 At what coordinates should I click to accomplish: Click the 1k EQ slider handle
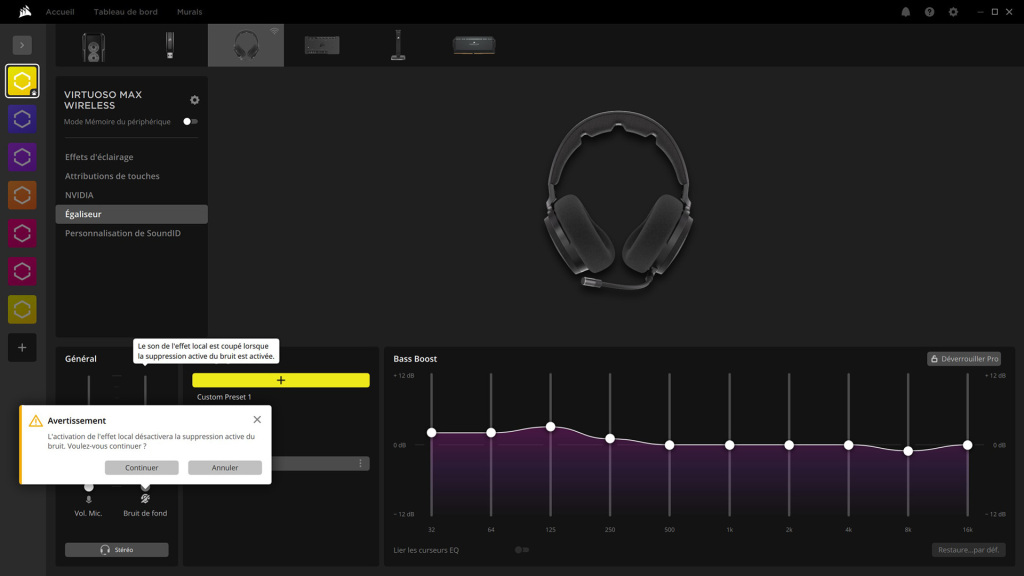[x=729, y=445]
